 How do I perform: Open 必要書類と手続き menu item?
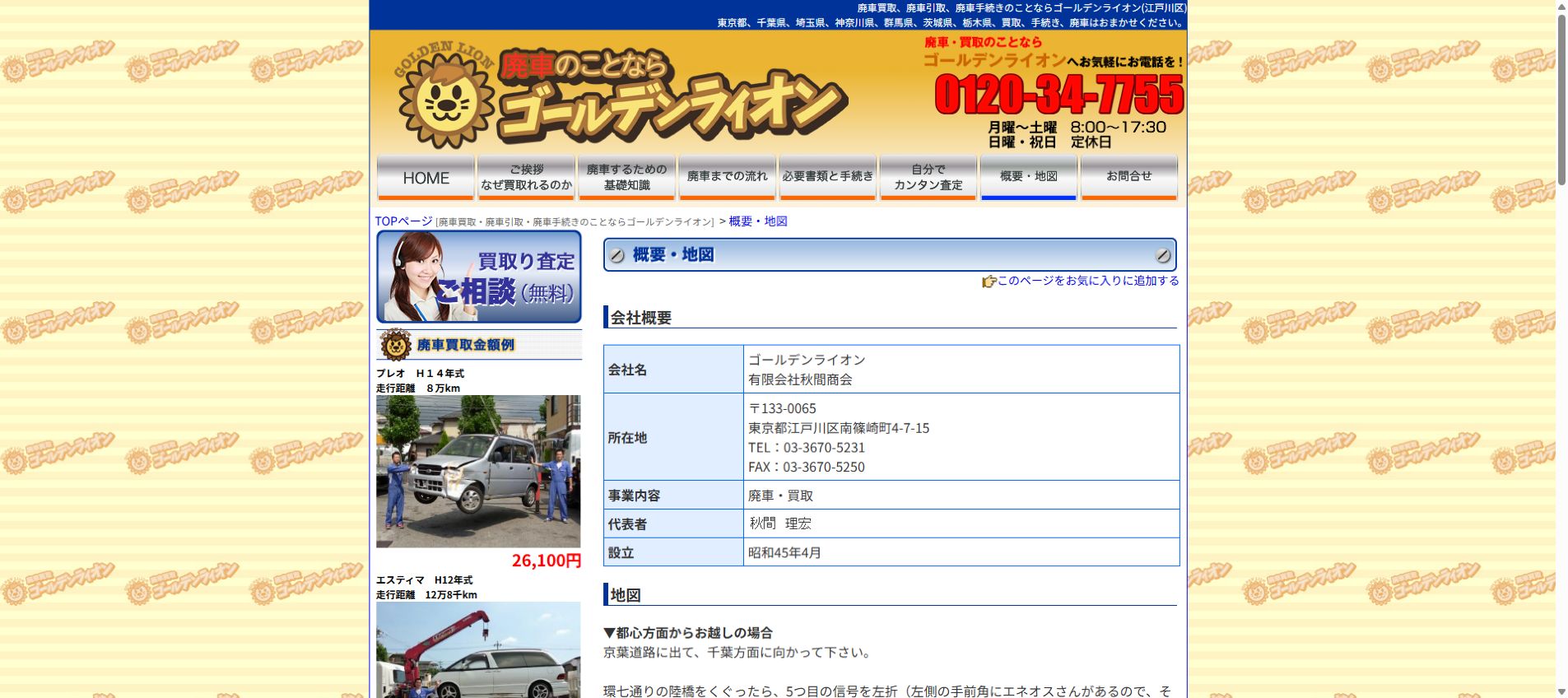click(827, 177)
